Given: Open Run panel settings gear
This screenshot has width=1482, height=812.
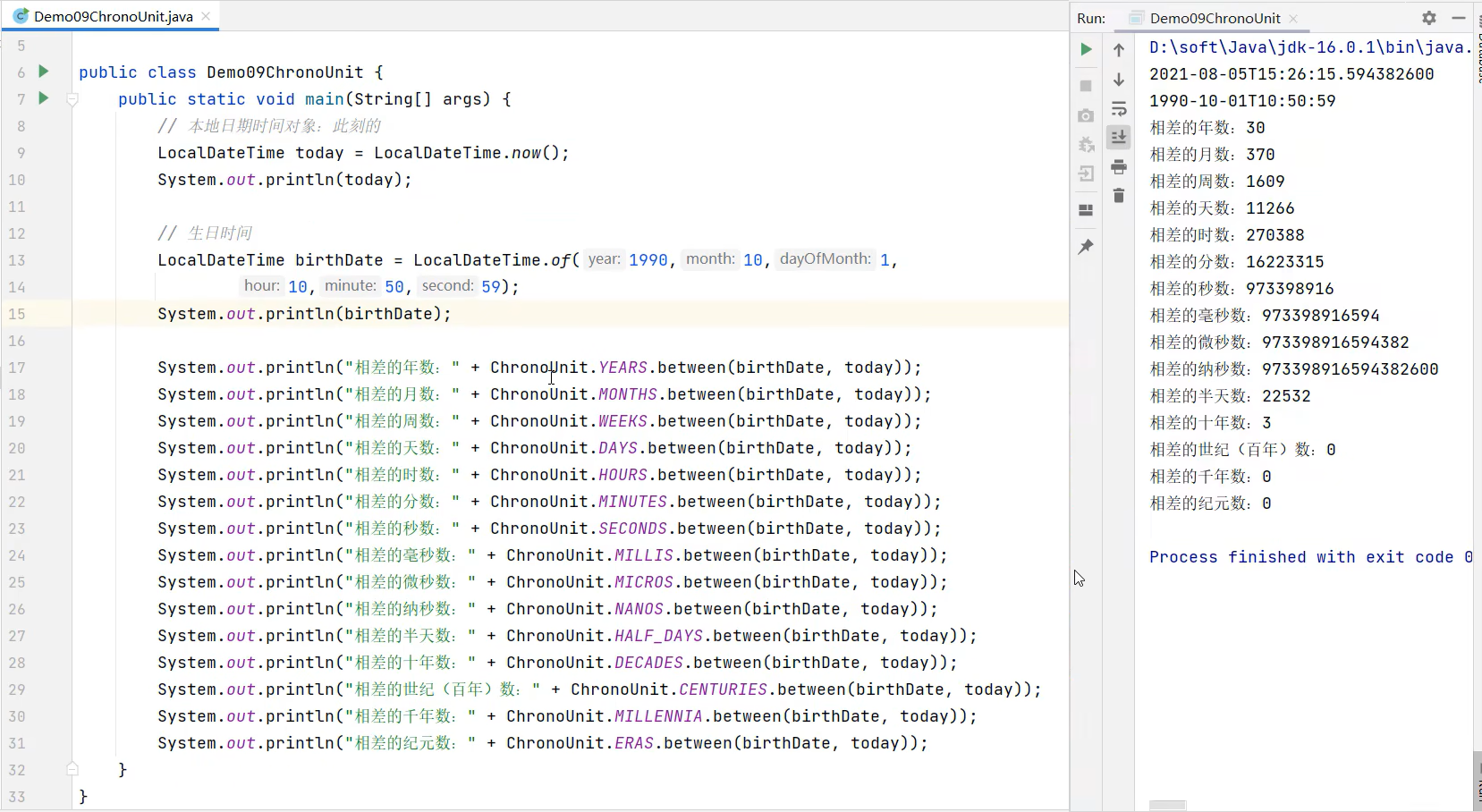Looking at the screenshot, I should coord(1428,18).
